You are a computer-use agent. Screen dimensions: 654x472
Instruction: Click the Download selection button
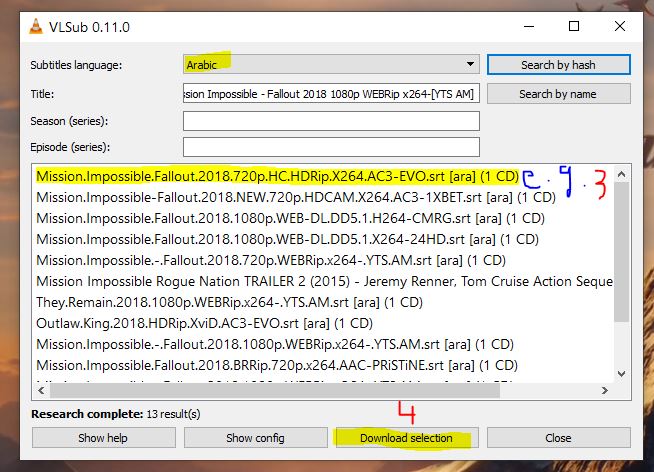point(407,438)
